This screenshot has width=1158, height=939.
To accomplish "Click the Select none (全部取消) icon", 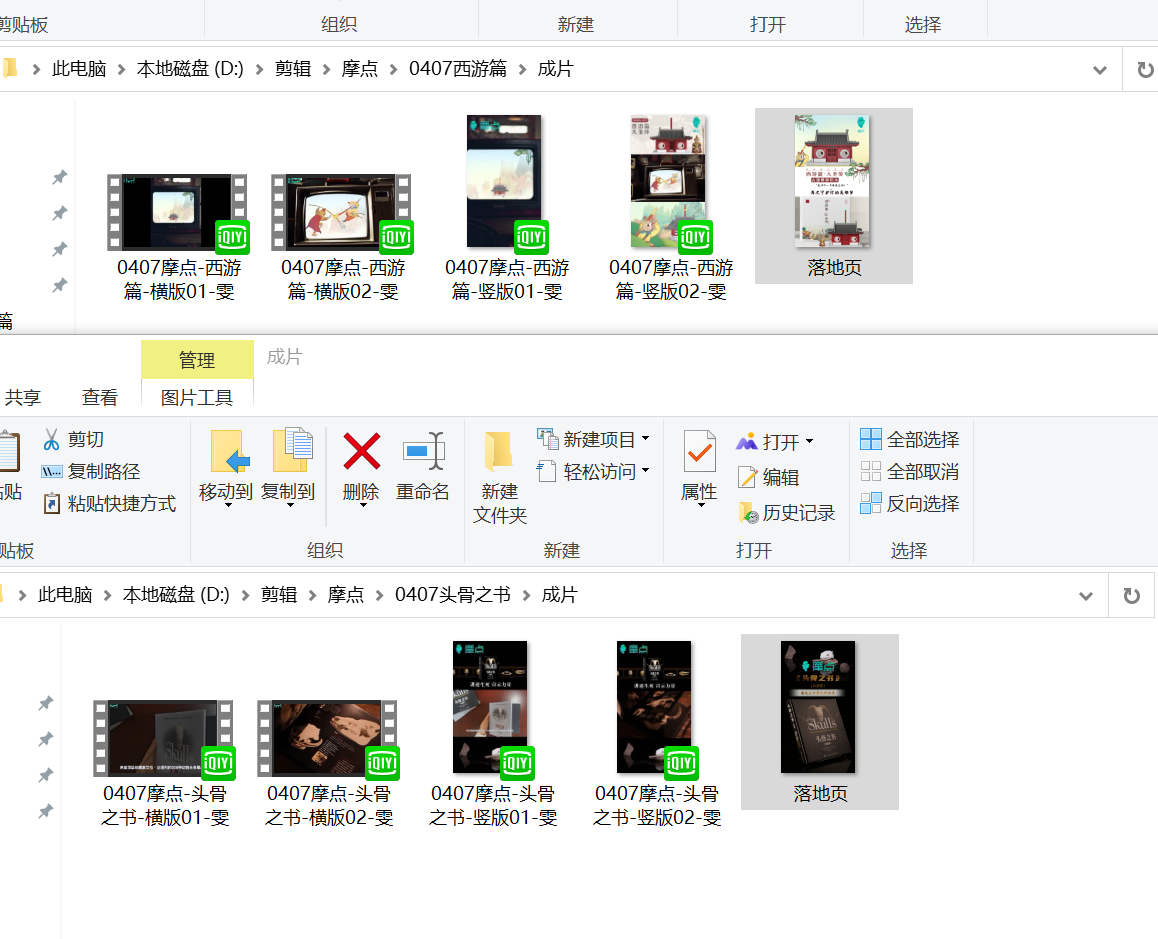I will tap(871, 471).
